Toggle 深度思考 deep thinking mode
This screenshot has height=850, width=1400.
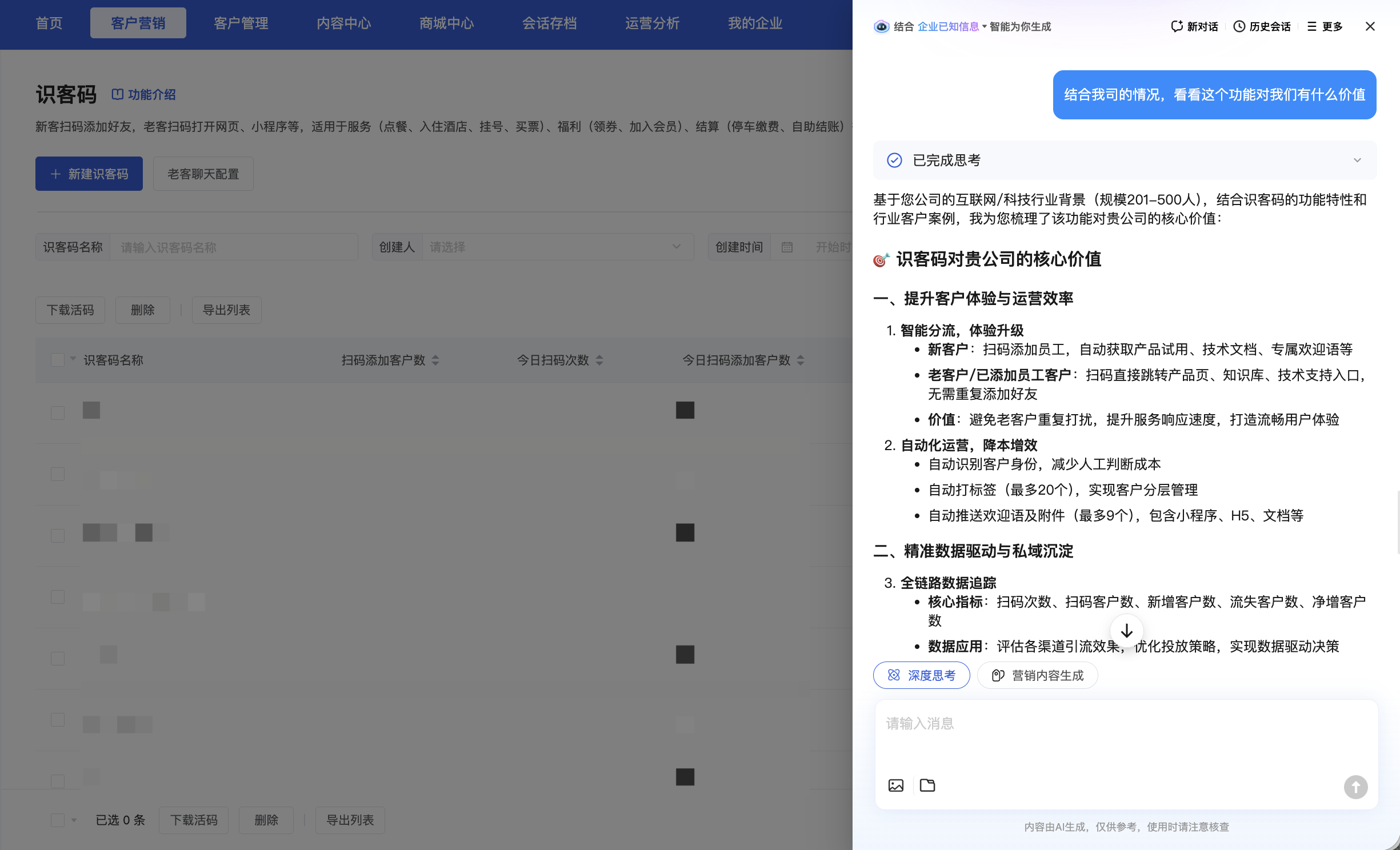click(921, 676)
